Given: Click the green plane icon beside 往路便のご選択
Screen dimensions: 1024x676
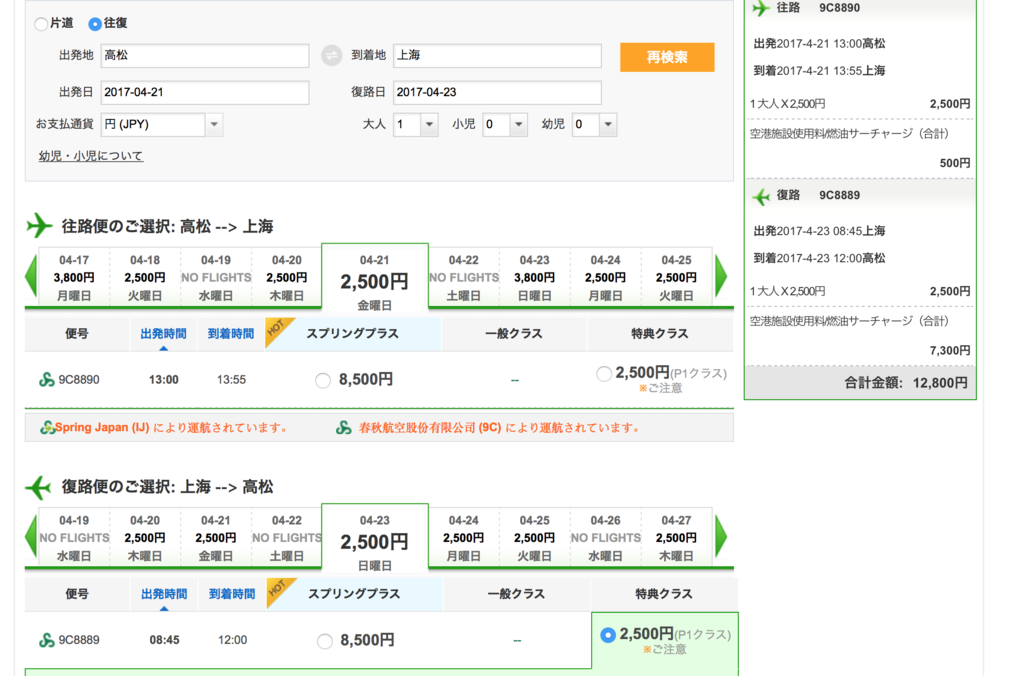Looking at the screenshot, I should click(40, 226).
